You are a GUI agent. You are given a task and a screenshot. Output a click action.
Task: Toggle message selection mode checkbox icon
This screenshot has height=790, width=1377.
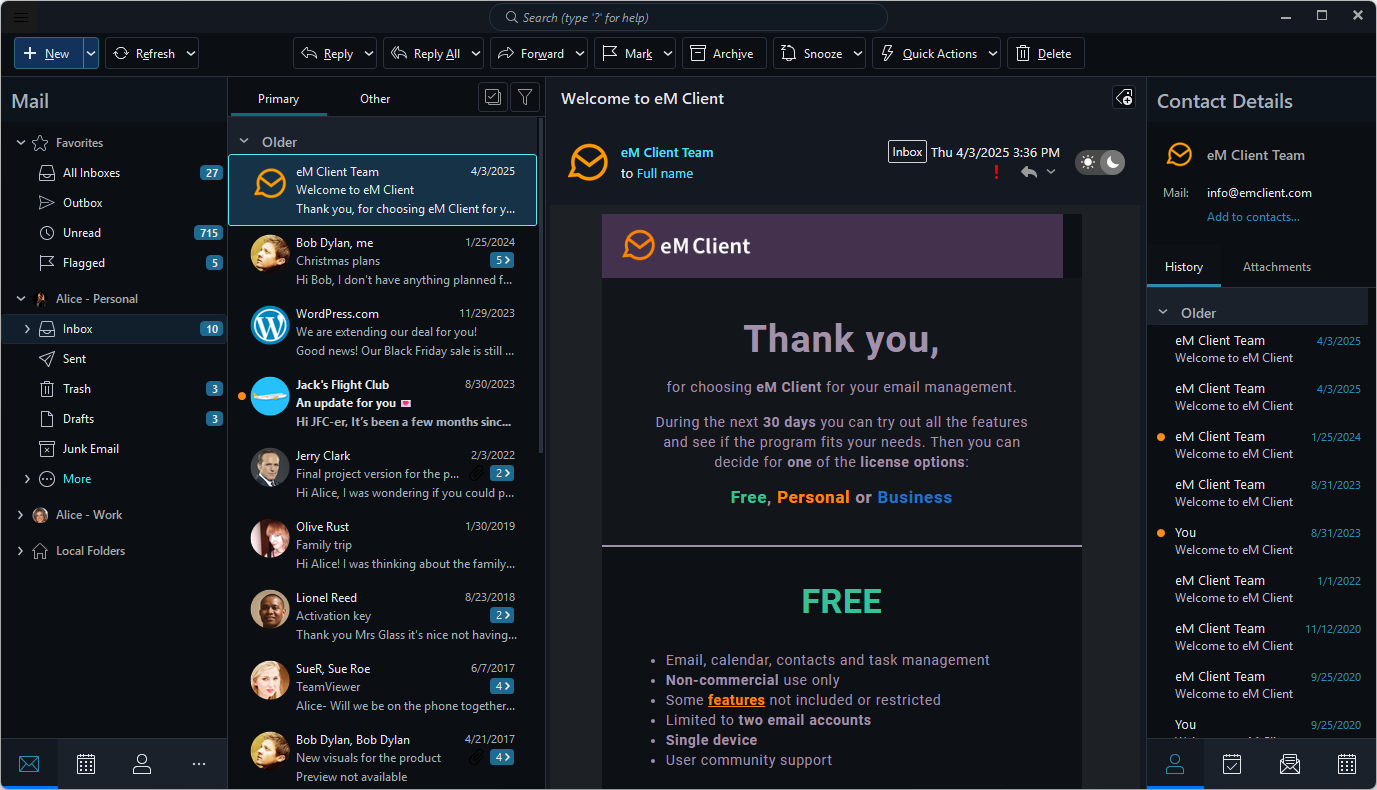pos(492,97)
